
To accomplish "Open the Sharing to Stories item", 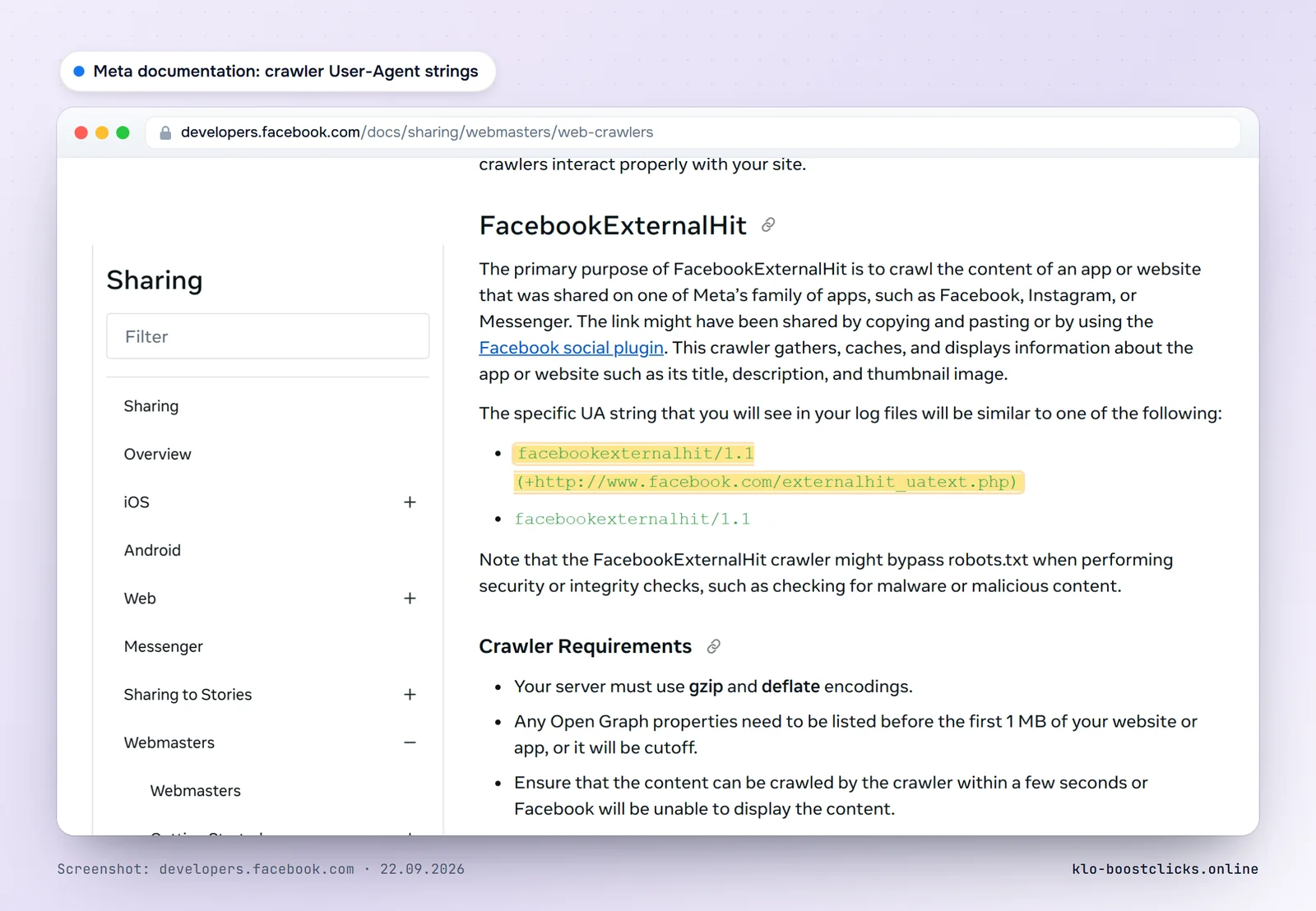I will (188, 695).
